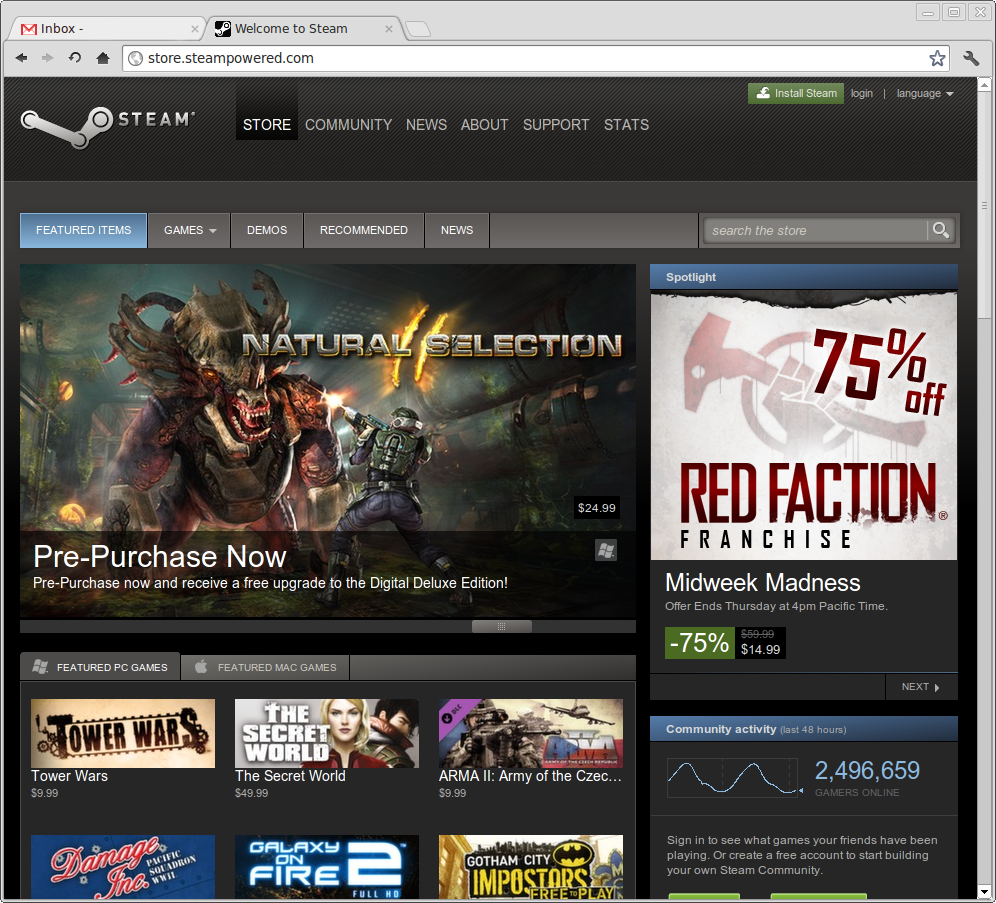
Task: Click the Spotlight panel header
Action: pyautogui.click(x=804, y=277)
